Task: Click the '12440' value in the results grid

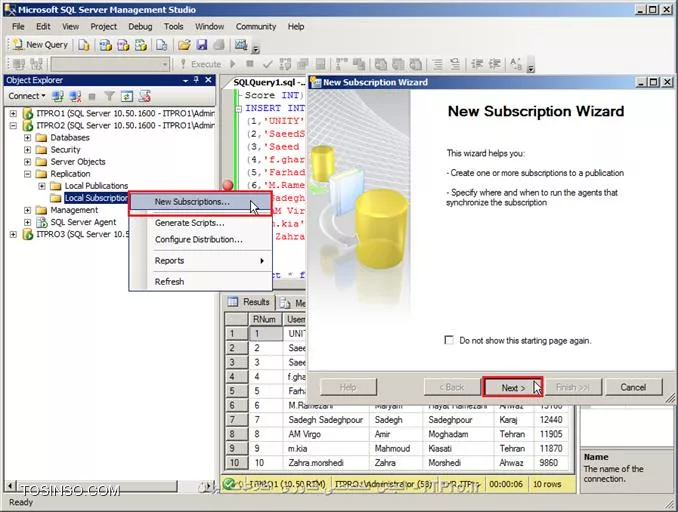Action: click(551, 419)
